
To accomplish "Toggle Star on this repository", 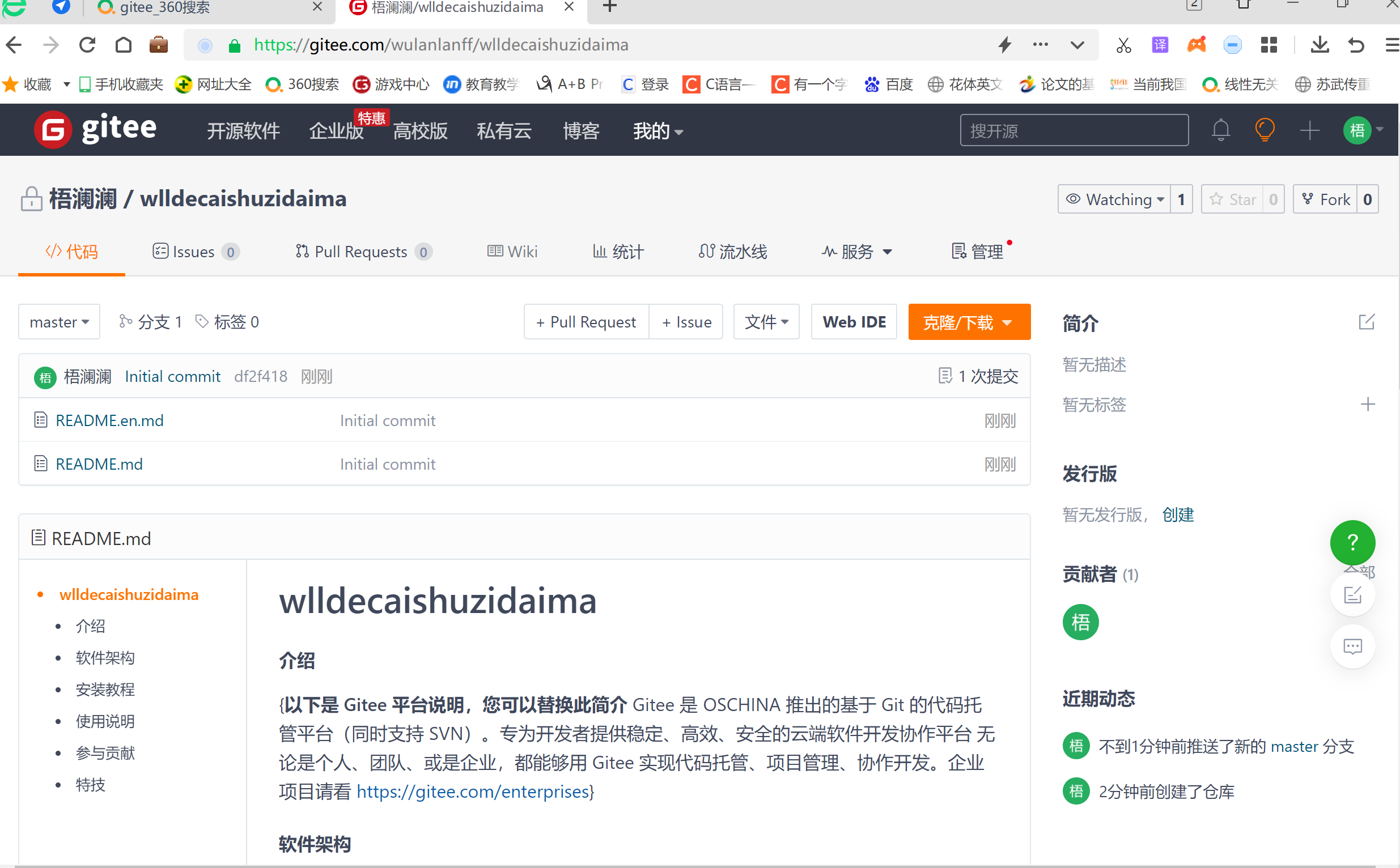I will coord(1232,199).
